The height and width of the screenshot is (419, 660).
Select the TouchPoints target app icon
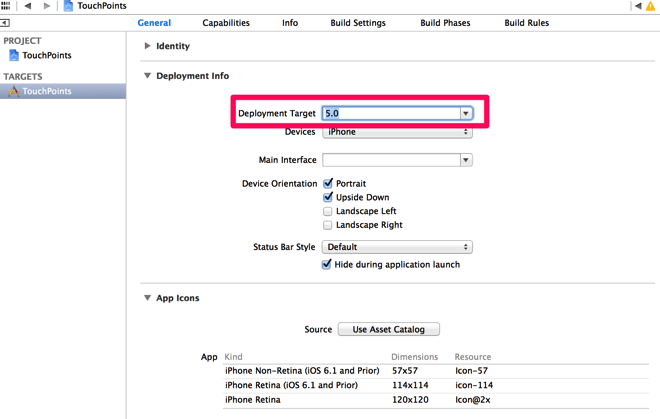coord(14,91)
